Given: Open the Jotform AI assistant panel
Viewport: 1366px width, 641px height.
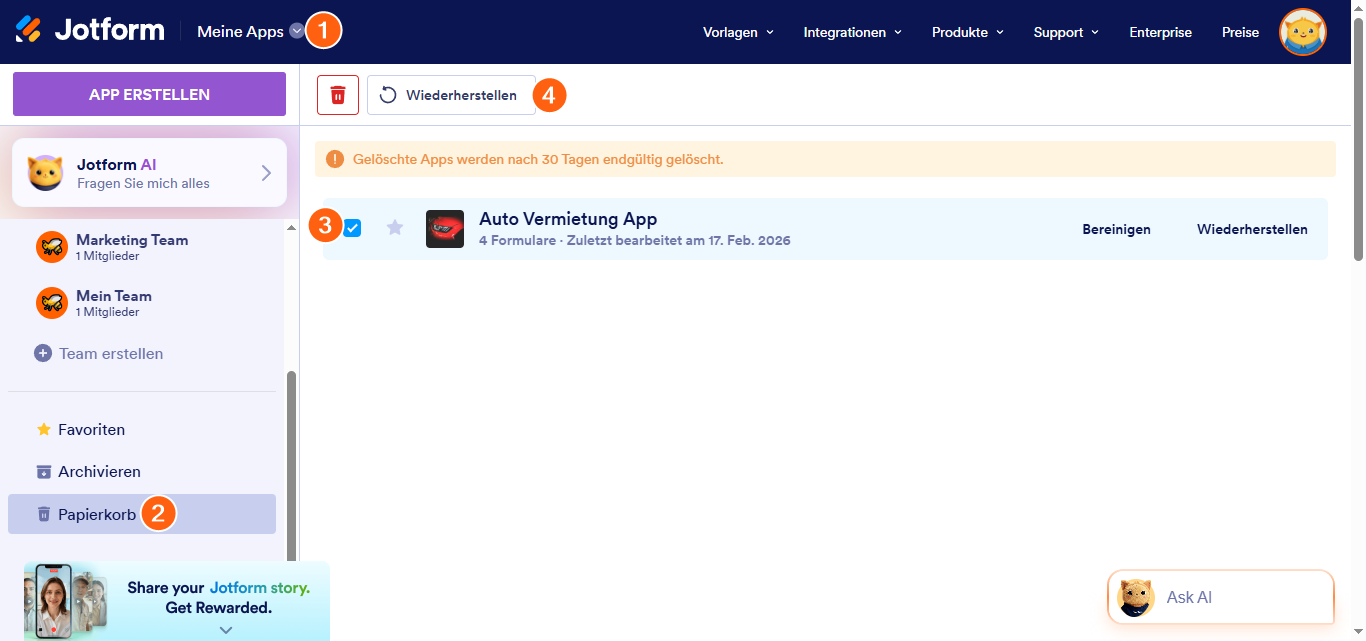Looking at the screenshot, I should click(149, 172).
